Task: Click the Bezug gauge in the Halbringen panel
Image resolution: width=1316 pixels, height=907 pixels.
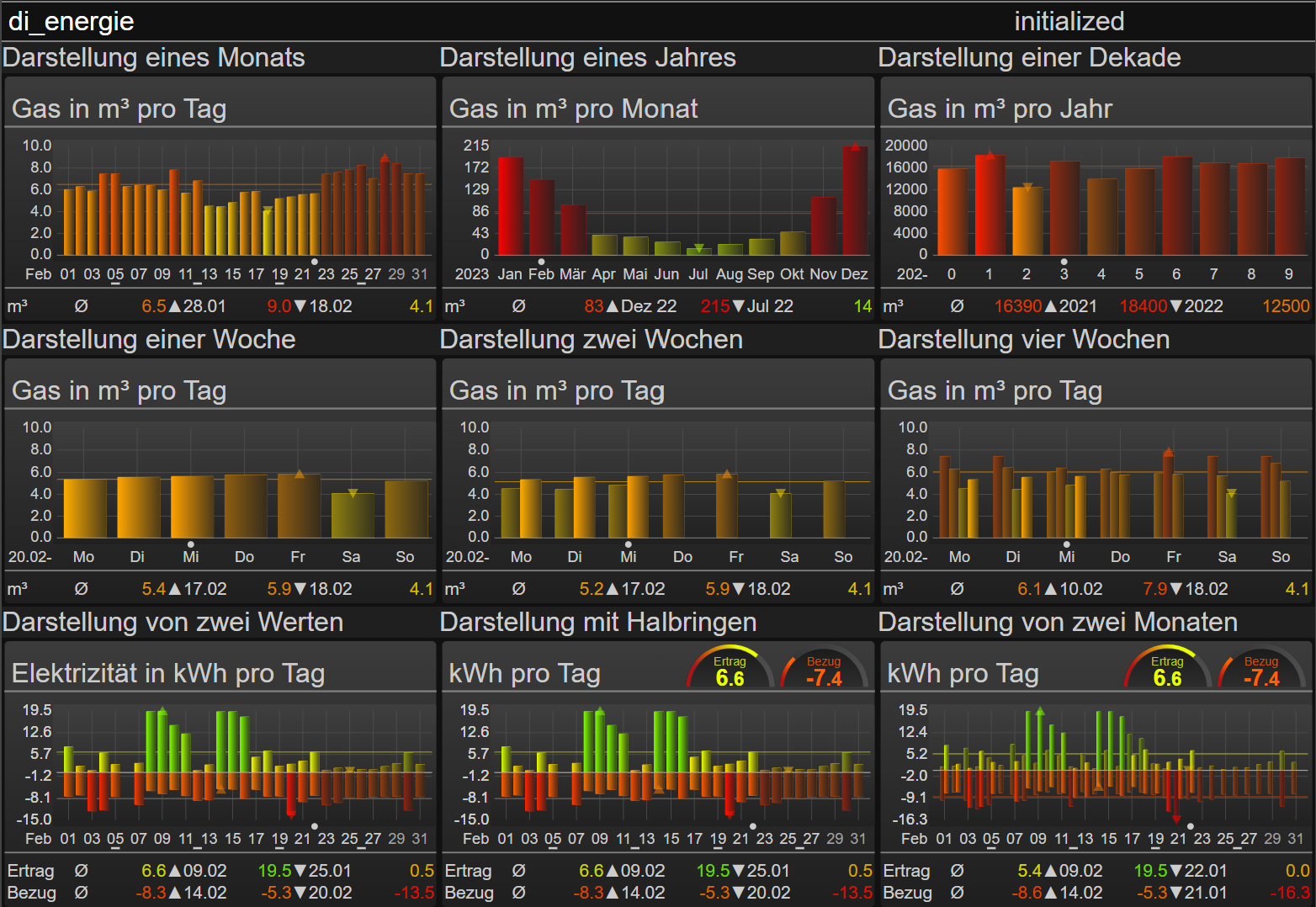Action: click(x=824, y=671)
